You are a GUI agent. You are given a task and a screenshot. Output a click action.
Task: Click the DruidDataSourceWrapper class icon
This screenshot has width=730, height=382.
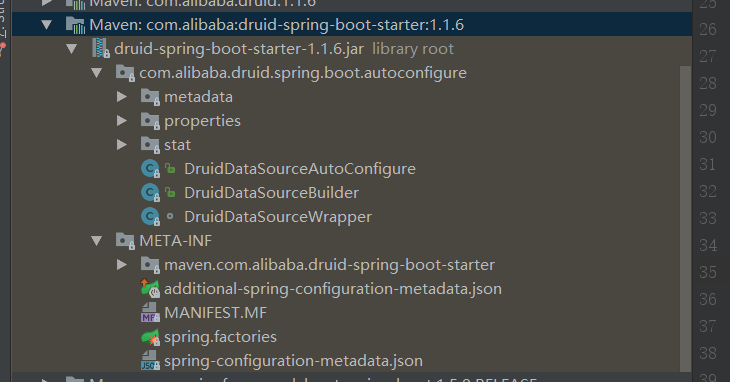point(150,217)
